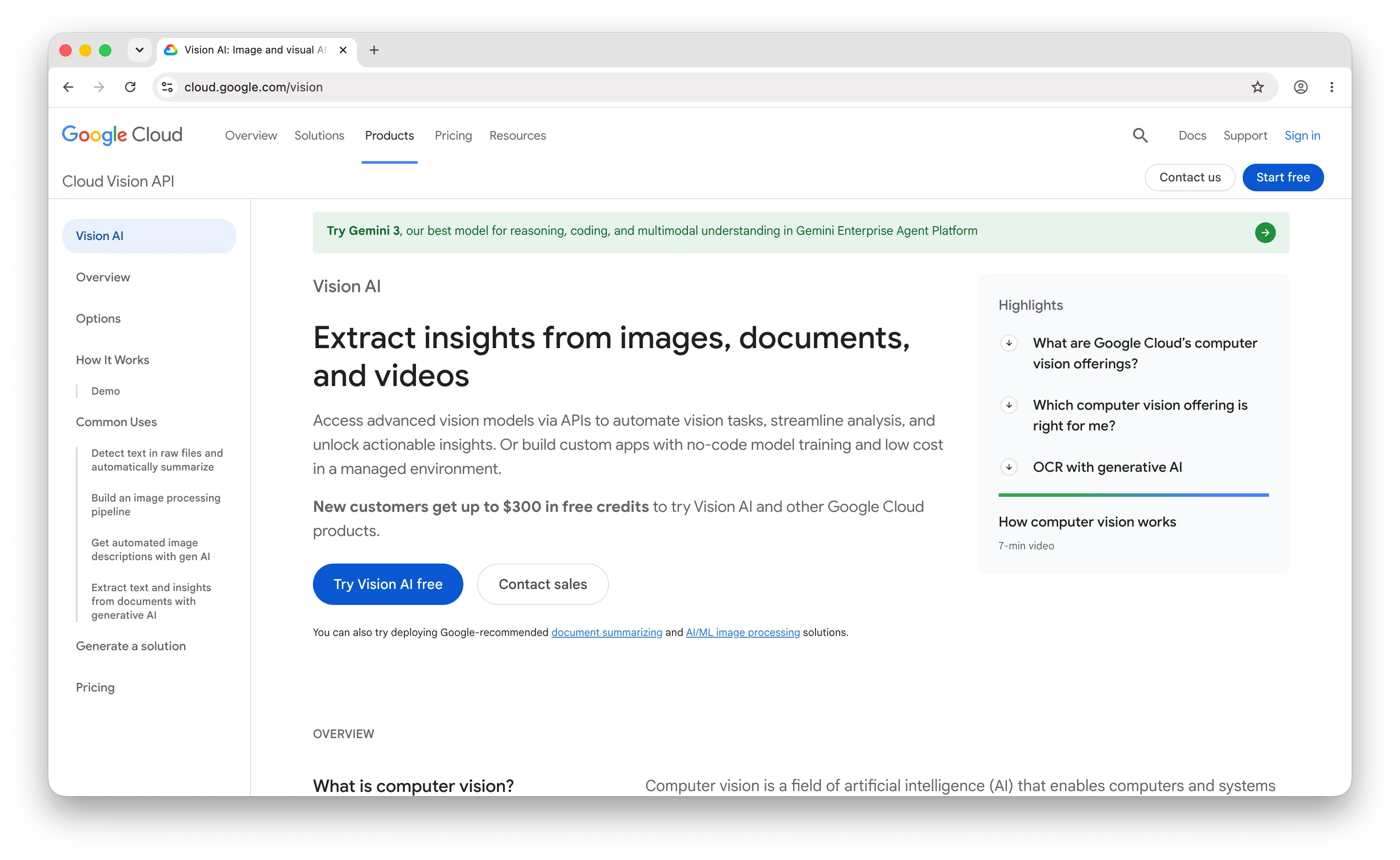Viewport: 1400px width, 860px height.
Task: Open document summarizing link
Action: click(606, 632)
